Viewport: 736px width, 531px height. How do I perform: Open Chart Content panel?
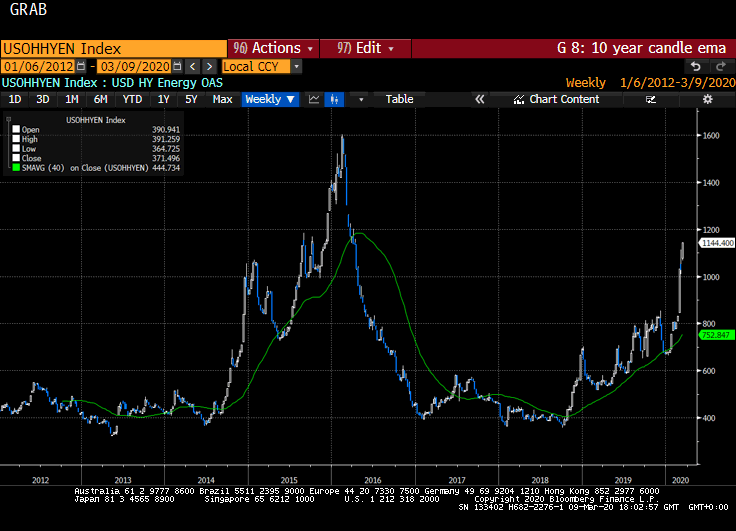click(x=557, y=100)
